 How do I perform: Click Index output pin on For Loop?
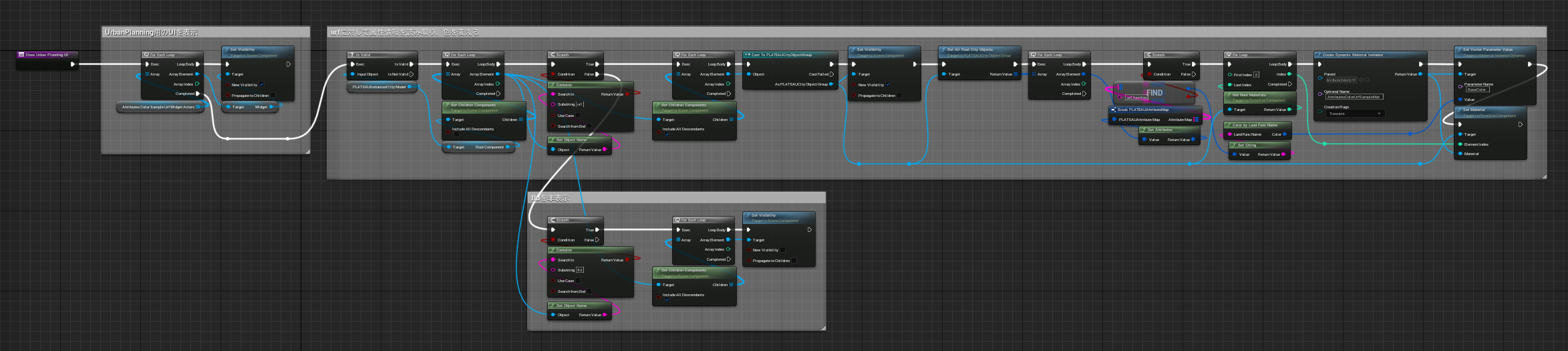click(1289, 74)
